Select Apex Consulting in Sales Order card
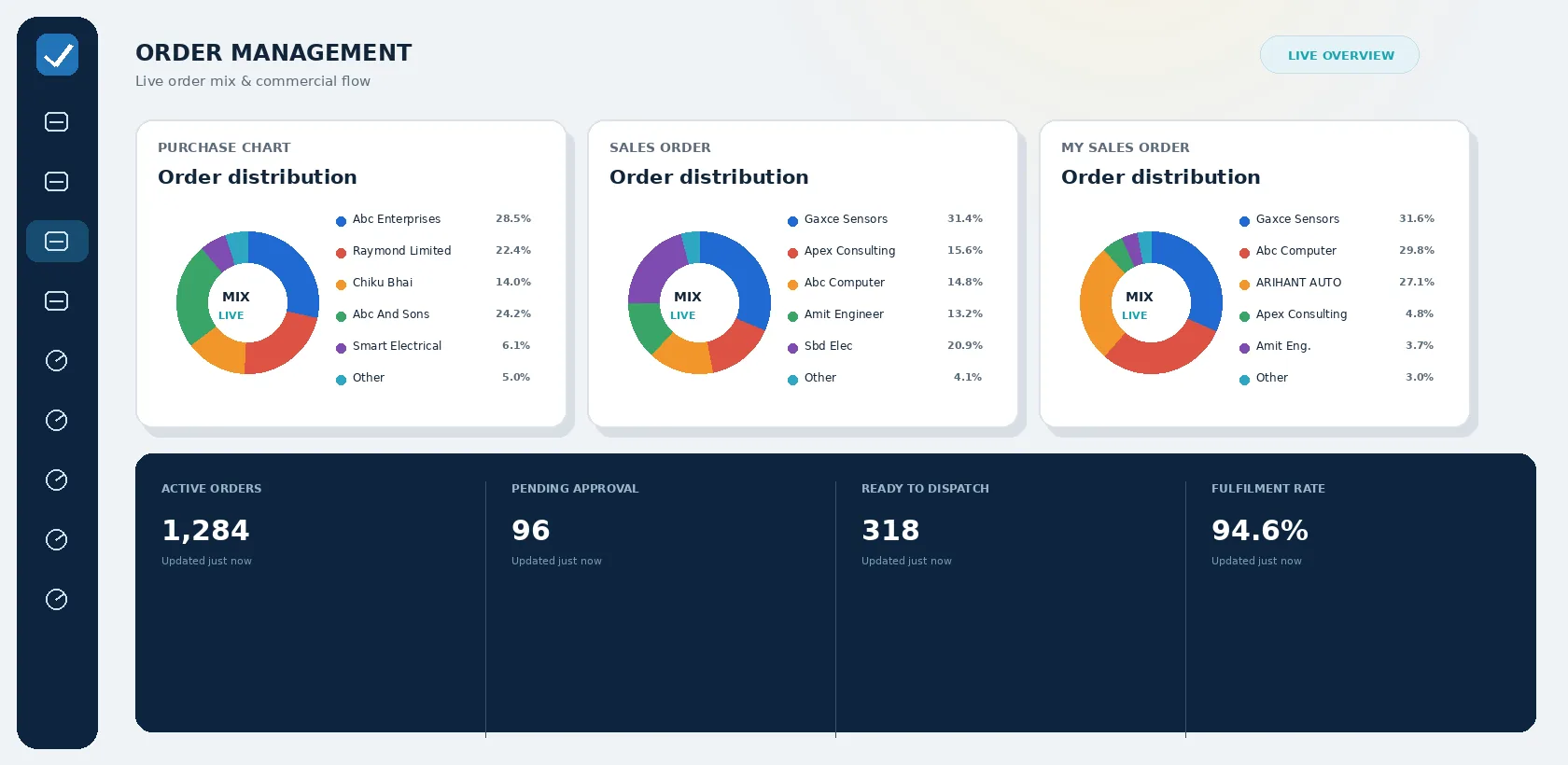The height and width of the screenshot is (765, 1568). [x=849, y=251]
